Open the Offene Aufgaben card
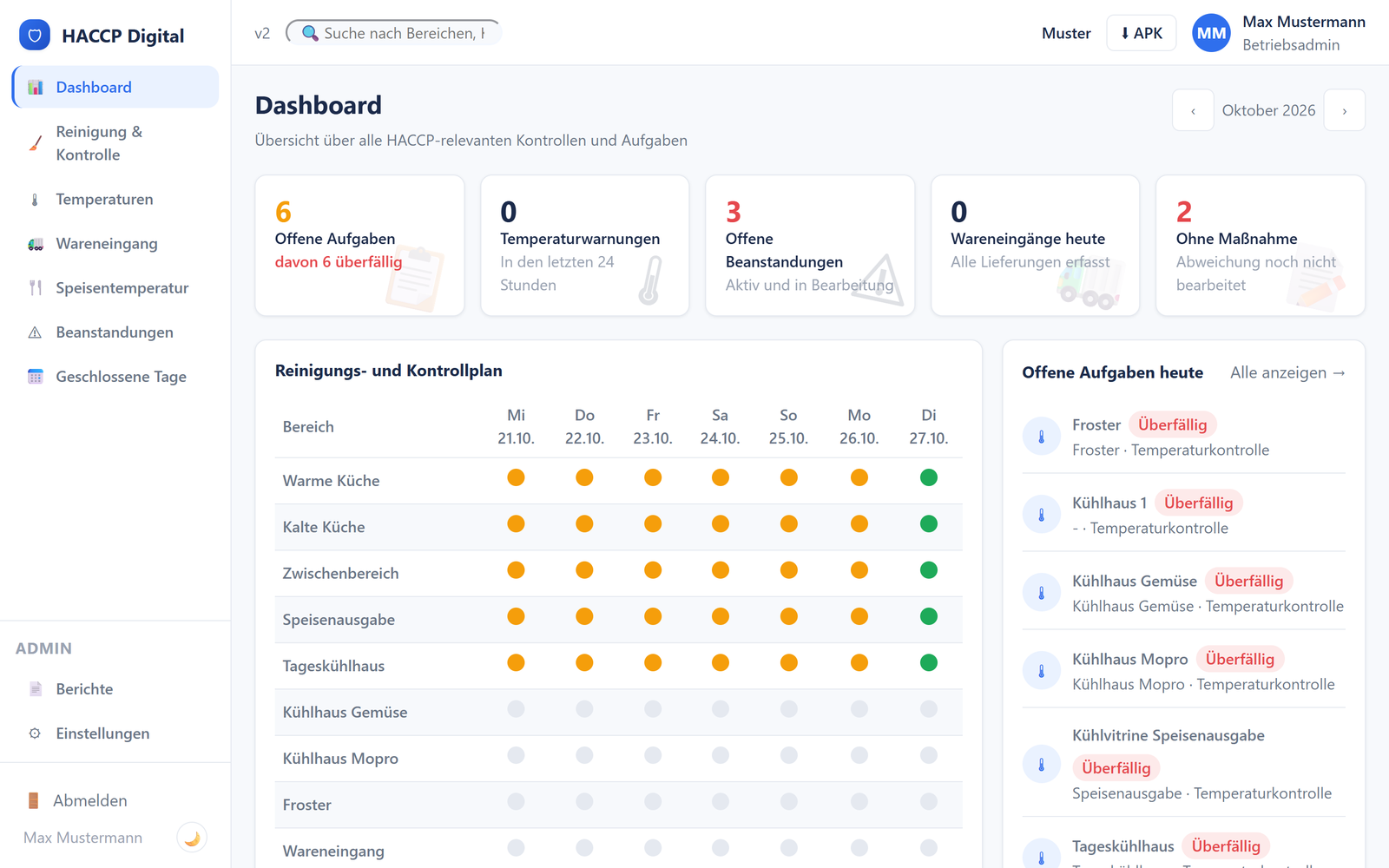 pyautogui.click(x=359, y=246)
